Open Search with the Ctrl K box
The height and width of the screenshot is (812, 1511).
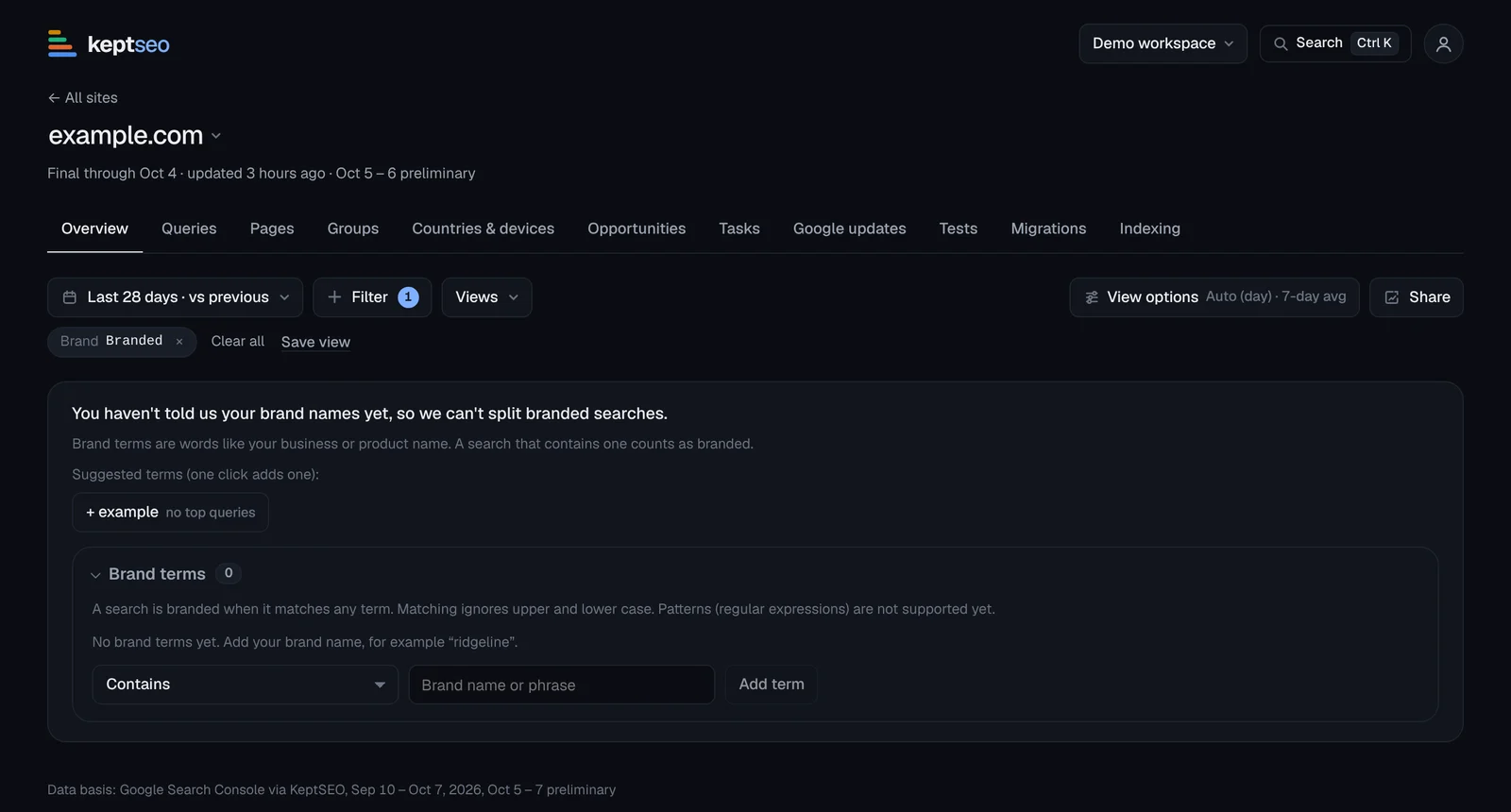(1335, 43)
